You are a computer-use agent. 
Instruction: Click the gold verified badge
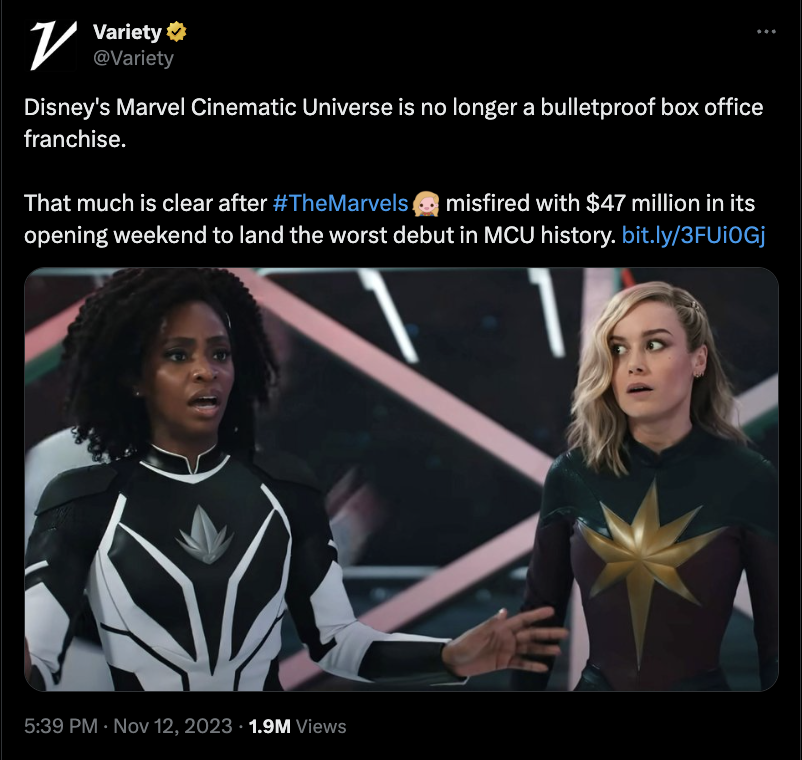[x=176, y=32]
